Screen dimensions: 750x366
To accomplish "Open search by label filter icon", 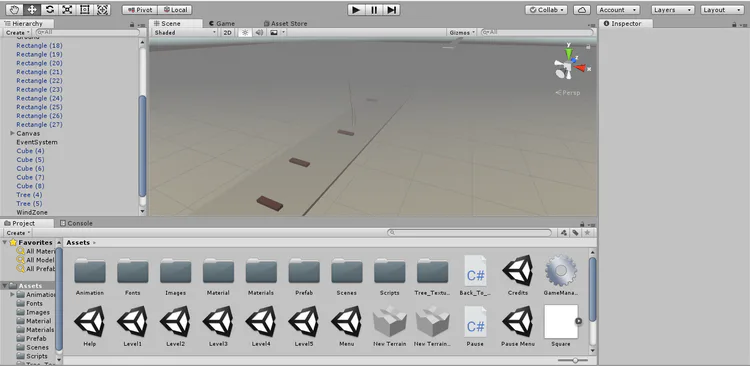I will pos(575,233).
